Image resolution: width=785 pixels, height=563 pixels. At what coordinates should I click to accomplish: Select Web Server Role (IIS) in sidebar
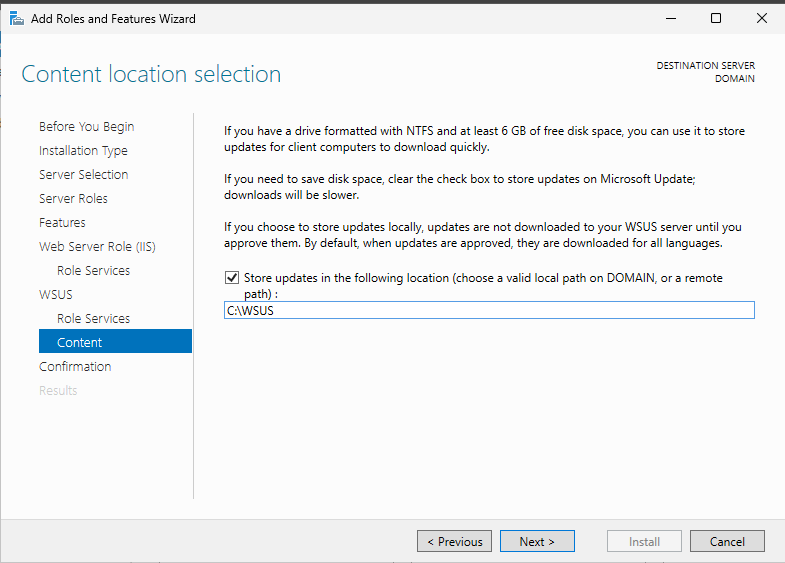click(97, 247)
